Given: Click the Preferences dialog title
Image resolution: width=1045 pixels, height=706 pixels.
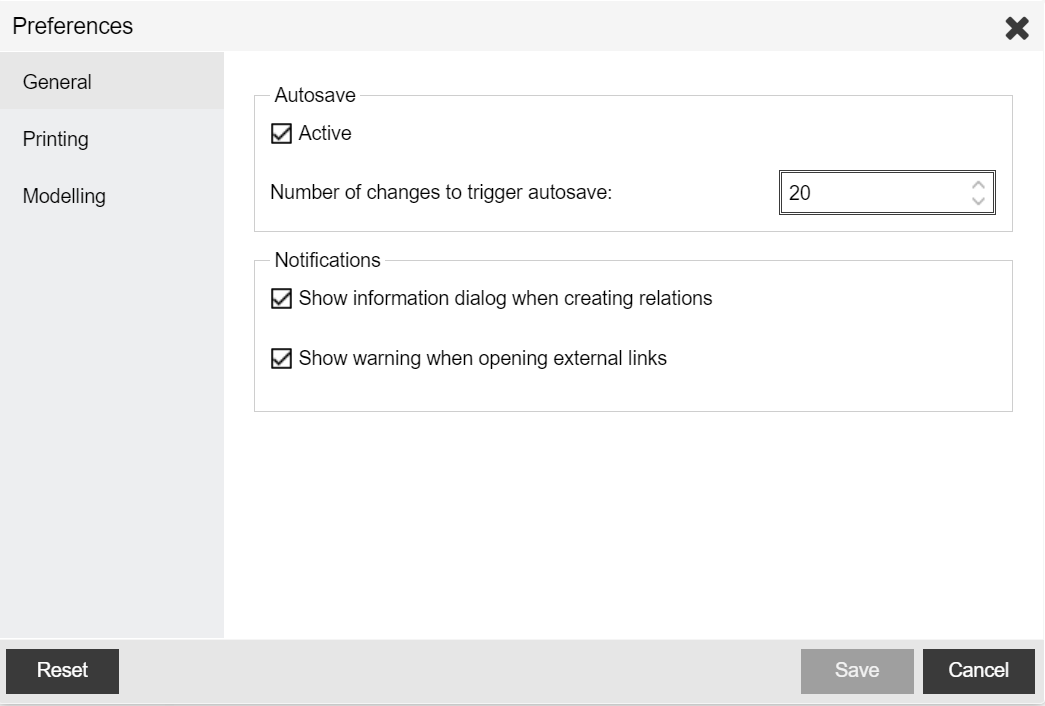Looking at the screenshot, I should 73,26.
